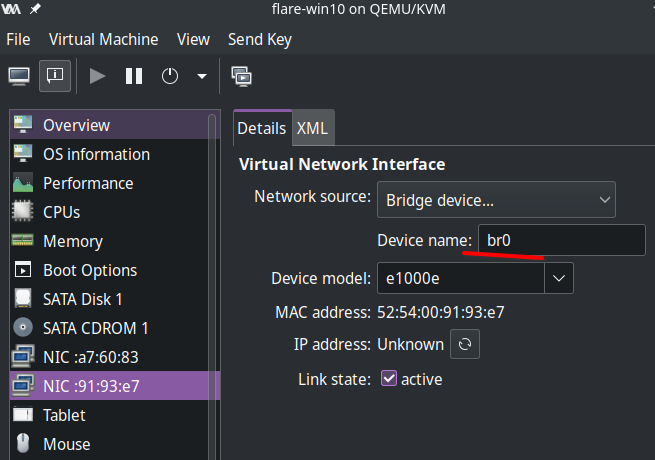Expand the shutdown options dropdown arrow
This screenshot has height=460, width=655.
[x=202, y=76]
